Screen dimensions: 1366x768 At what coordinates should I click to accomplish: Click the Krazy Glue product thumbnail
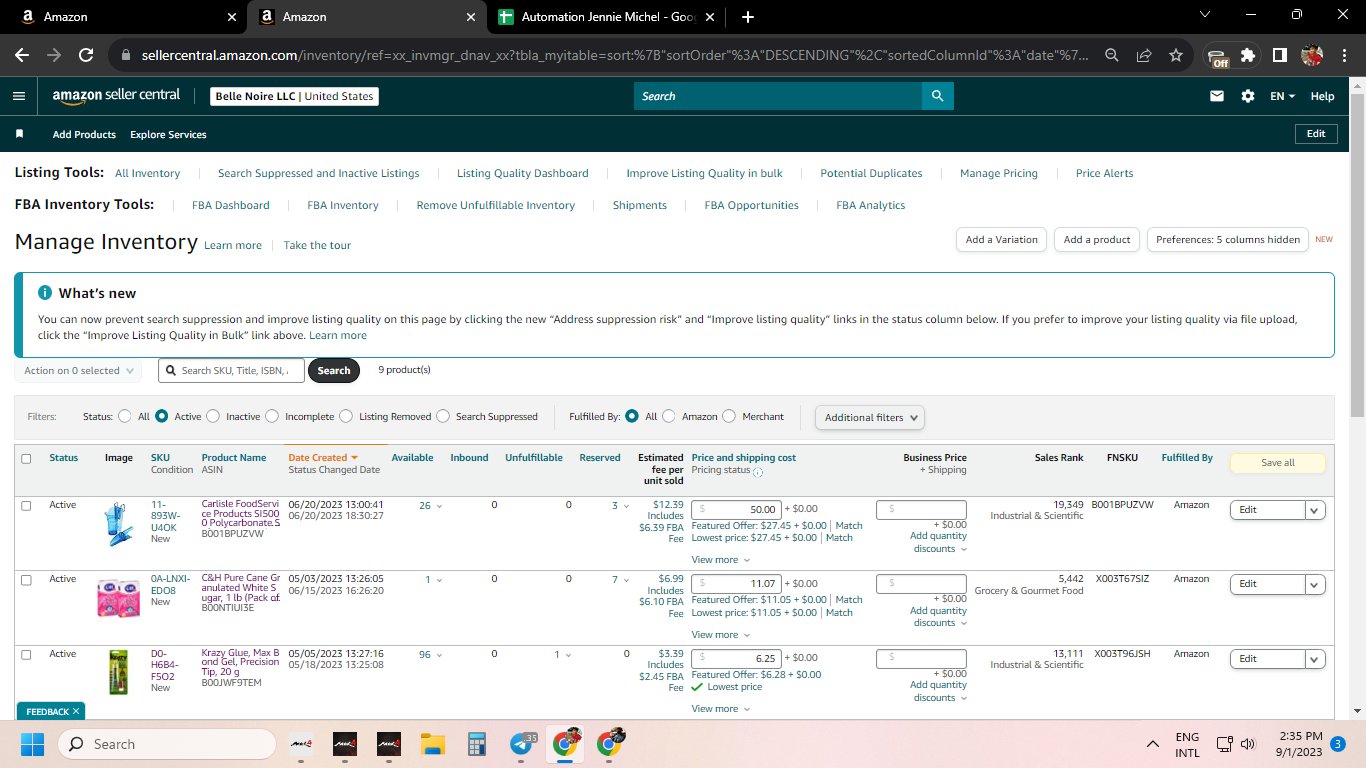[118, 672]
